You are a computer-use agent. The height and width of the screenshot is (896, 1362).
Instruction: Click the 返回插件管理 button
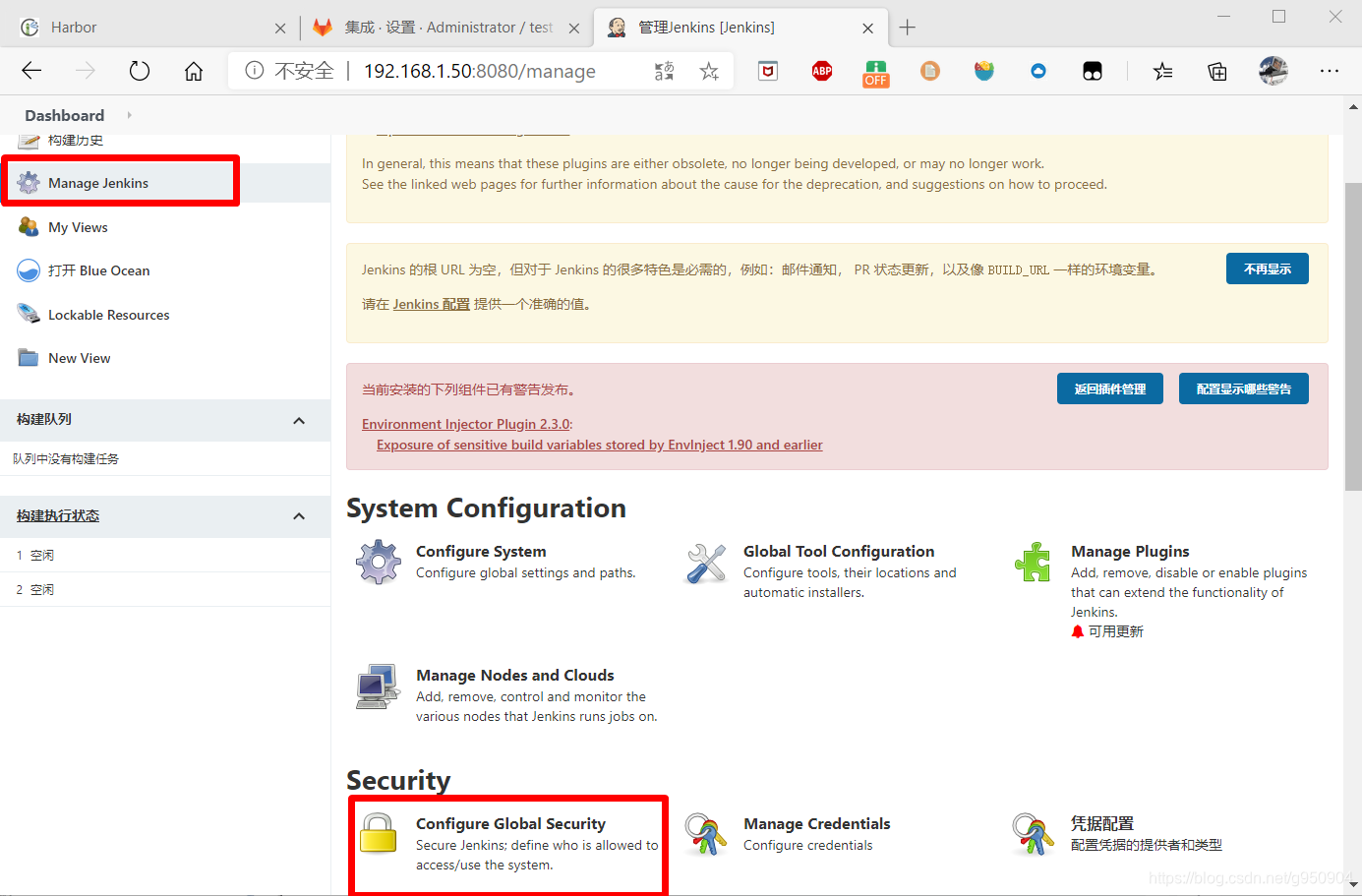pyautogui.click(x=1110, y=388)
